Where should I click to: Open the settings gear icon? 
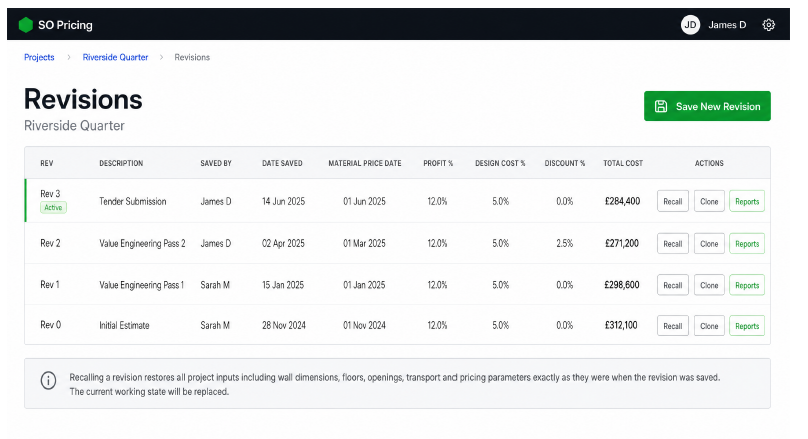tap(768, 25)
